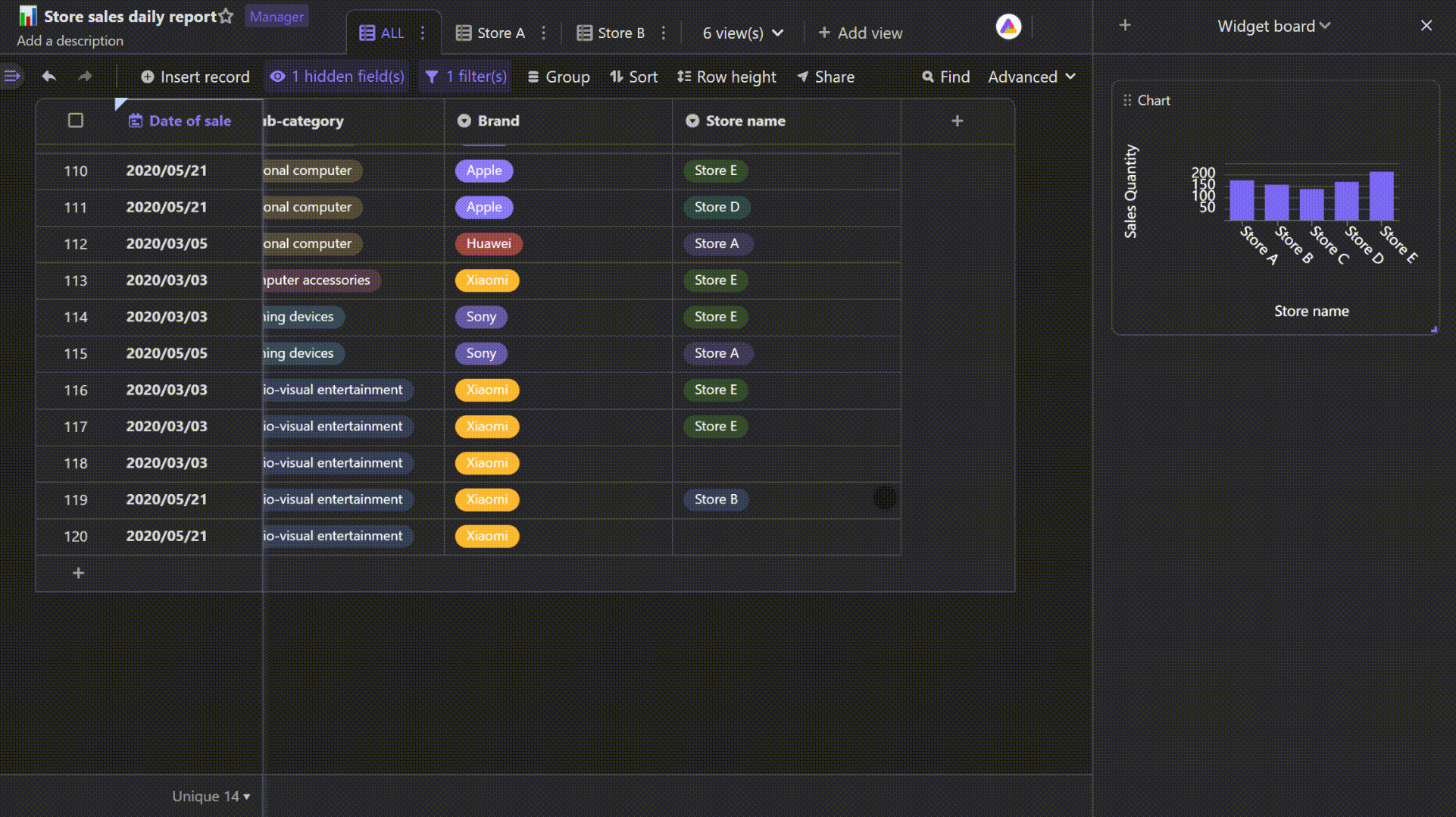Open the Row height options
This screenshot has height=817, width=1456.
tap(726, 77)
